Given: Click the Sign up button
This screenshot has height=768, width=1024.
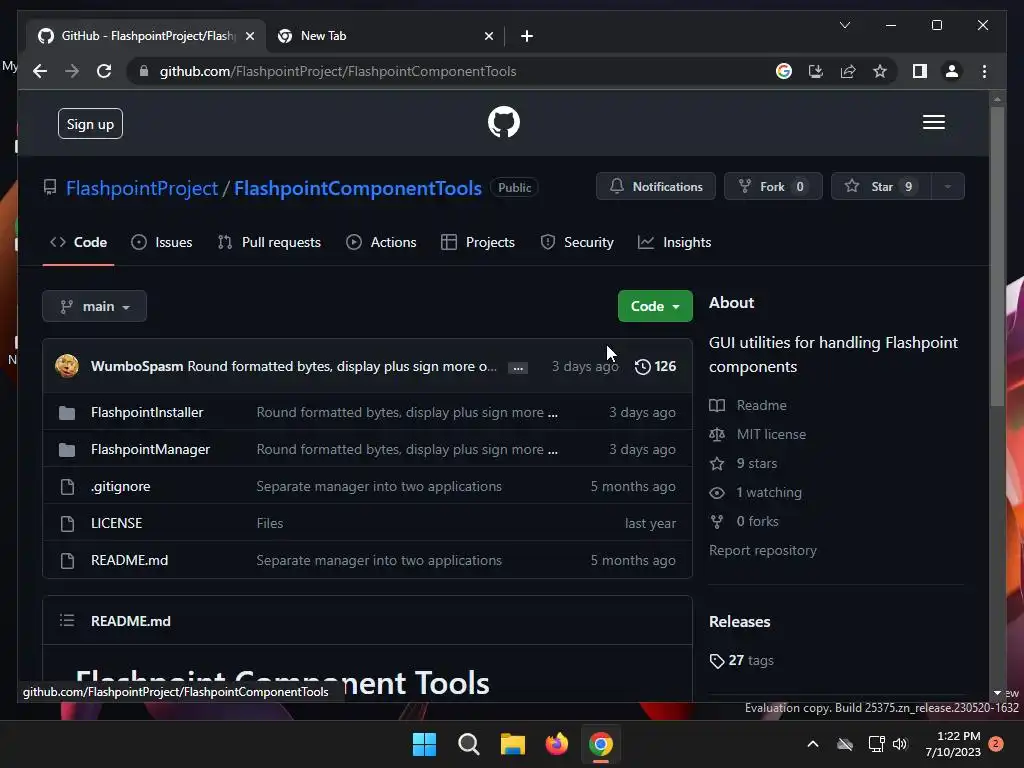Looking at the screenshot, I should pyautogui.click(x=90, y=124).
